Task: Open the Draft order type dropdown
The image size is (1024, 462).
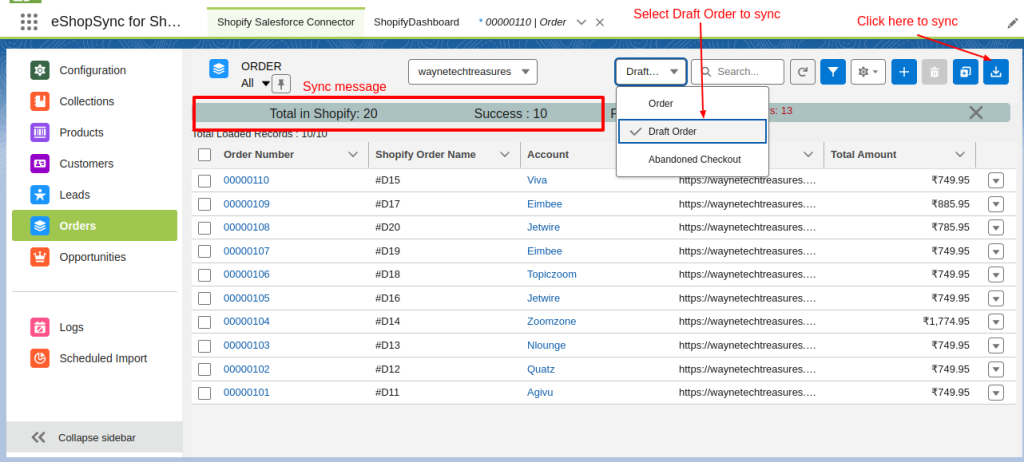Action: click(x=650, y=72)
